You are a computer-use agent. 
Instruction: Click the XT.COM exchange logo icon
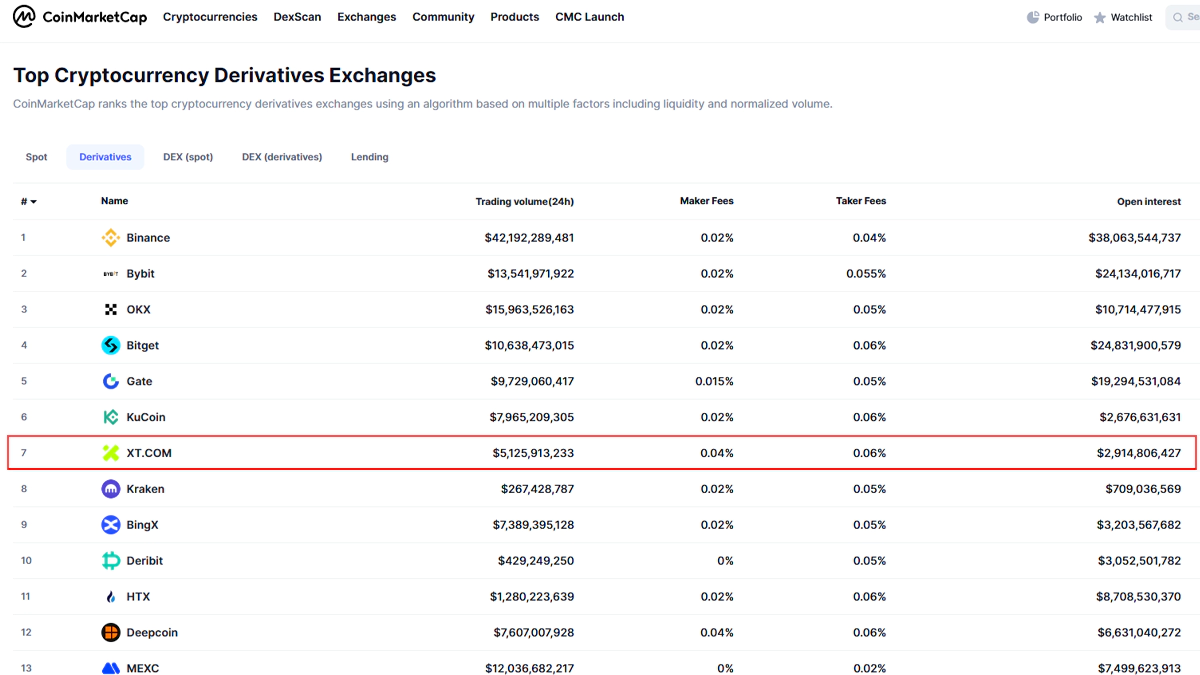point(111,454)
